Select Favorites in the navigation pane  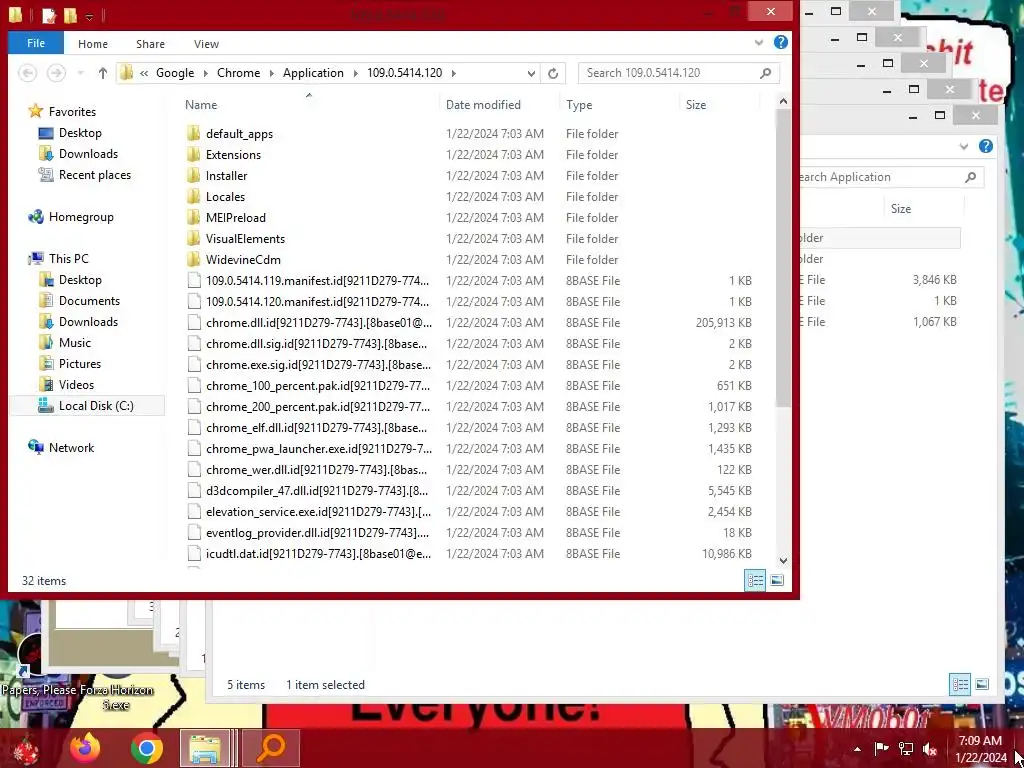(72, 112)
